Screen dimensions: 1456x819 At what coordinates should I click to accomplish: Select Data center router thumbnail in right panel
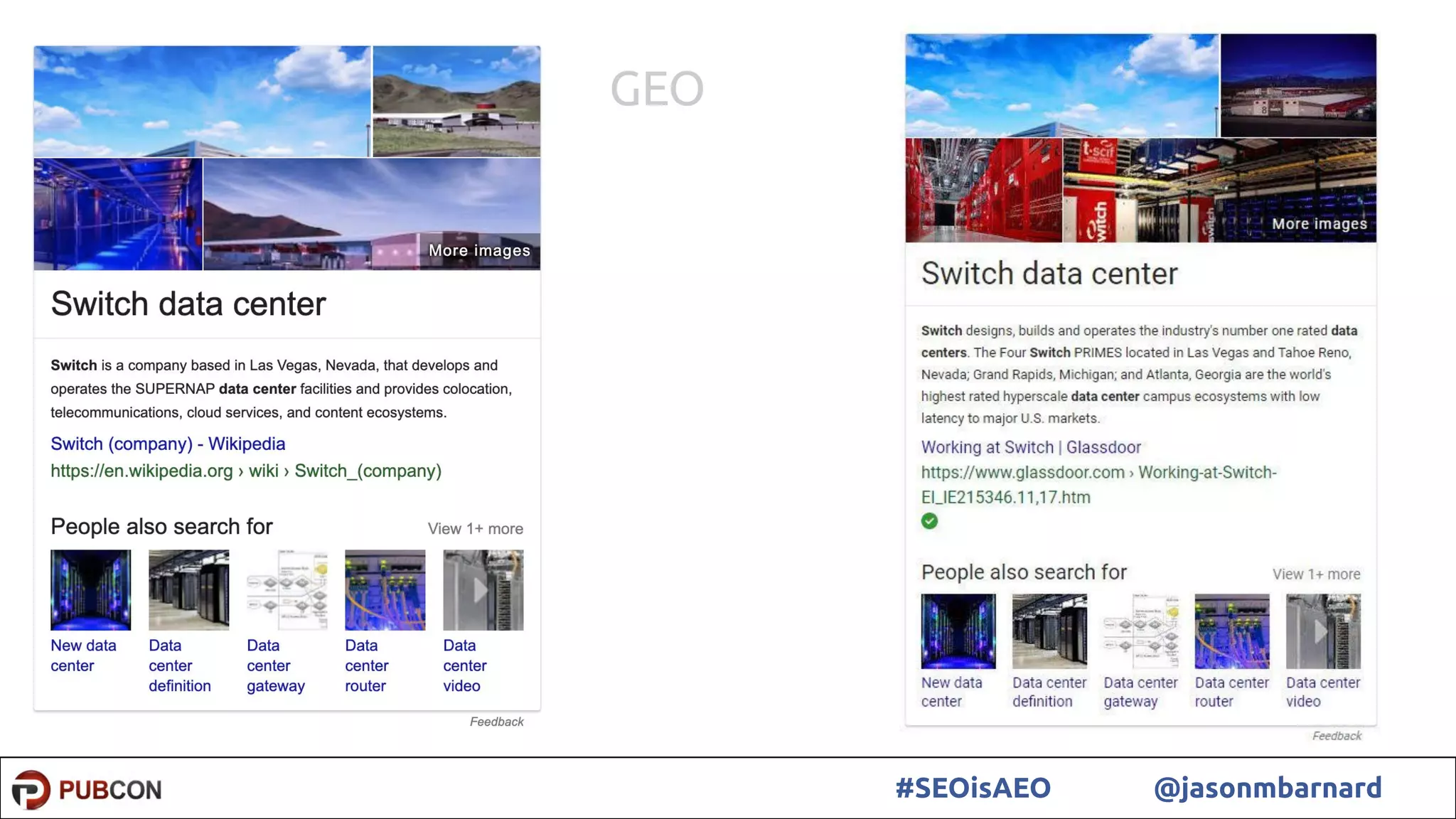[1231, 631]
